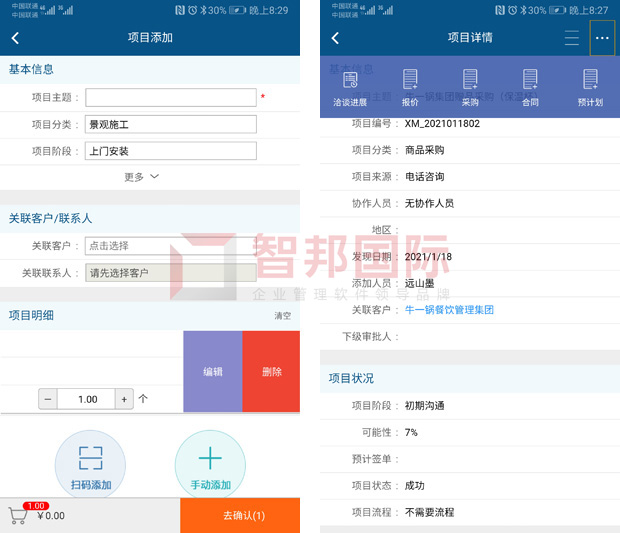Expand the 更多 section
620x533 pixels.
[x=141, y=177]
